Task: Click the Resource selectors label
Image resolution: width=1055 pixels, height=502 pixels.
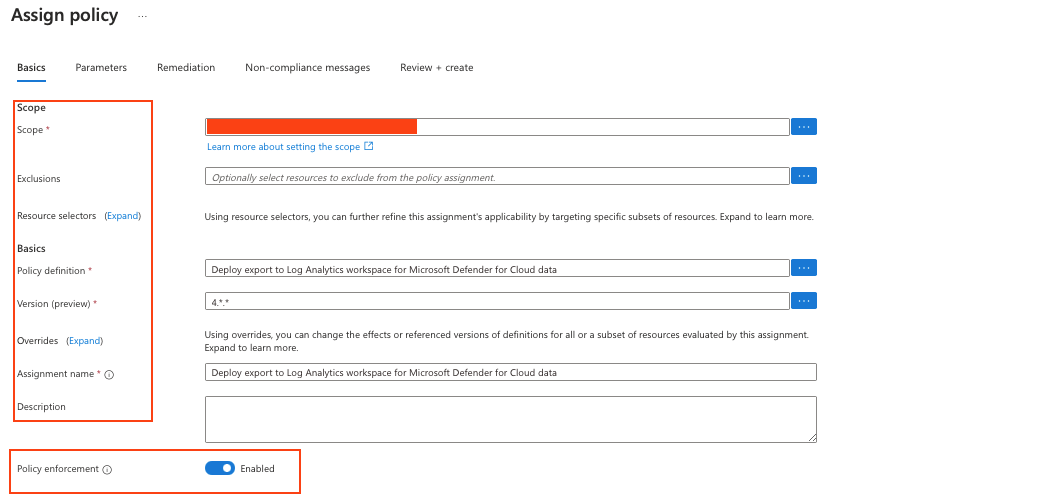Action: [57, 216]
